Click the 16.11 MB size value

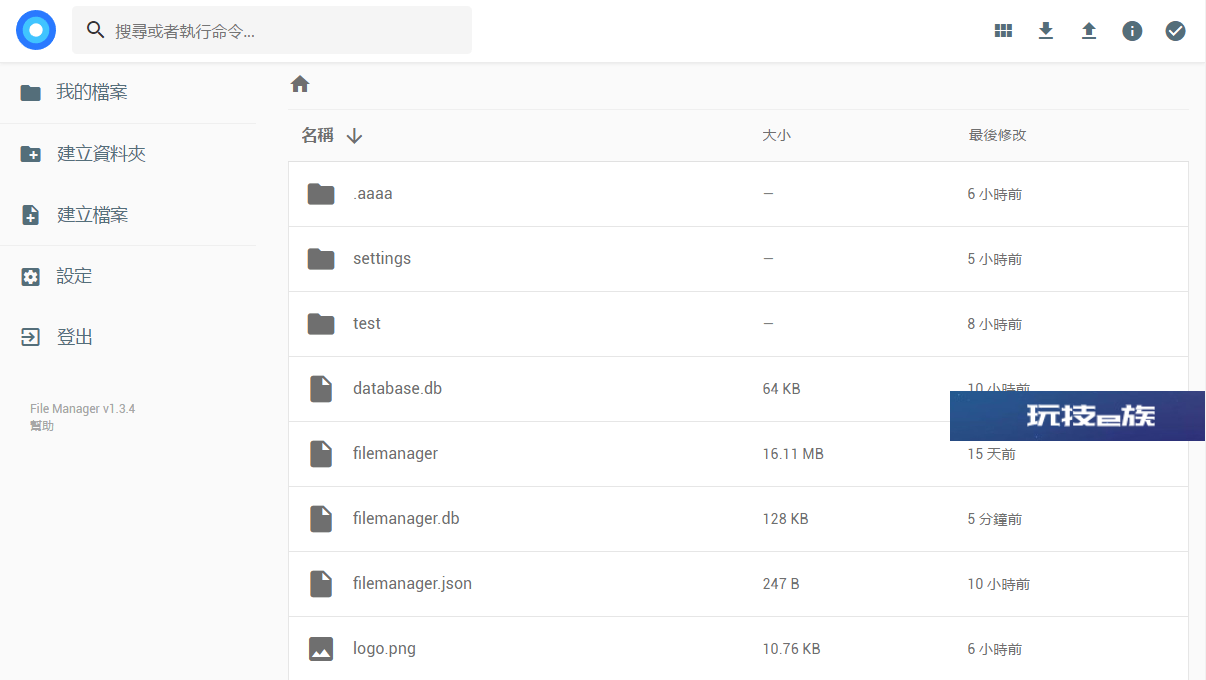click(x=793, y=454)
